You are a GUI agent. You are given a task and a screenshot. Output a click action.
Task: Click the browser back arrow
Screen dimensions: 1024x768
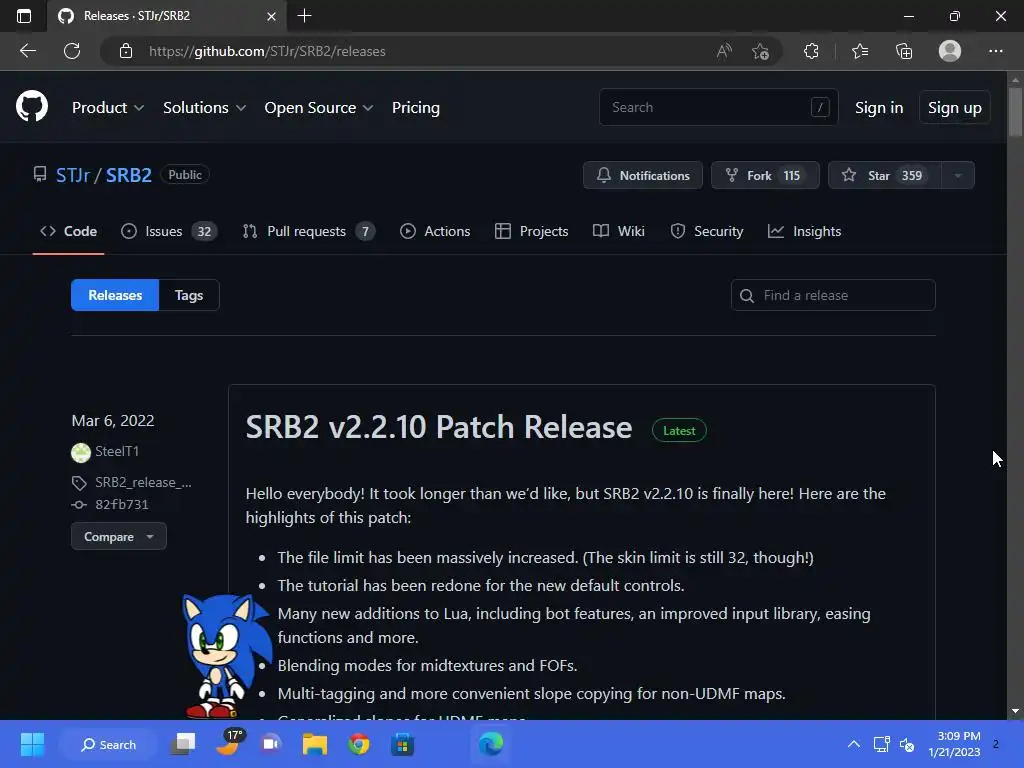pos(28,51)
